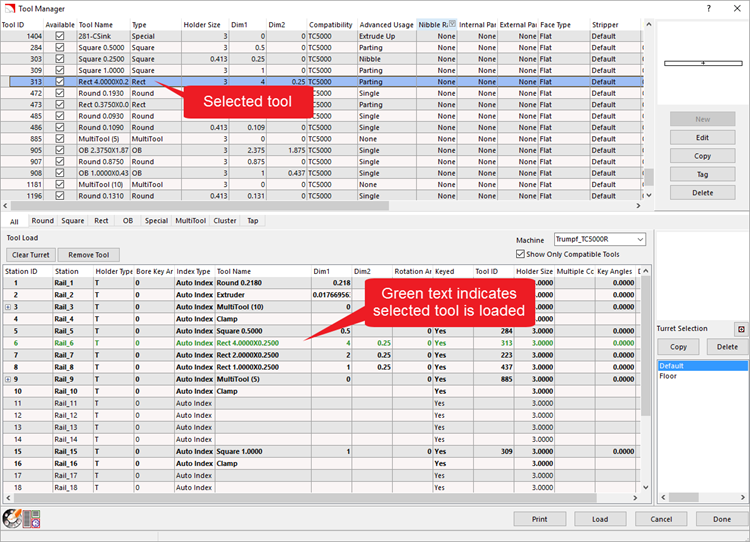The width and height of the screenshot is (750, 542).
Task: Click the Tool Manager title bar icon
Action: click(x=9, y=9)
